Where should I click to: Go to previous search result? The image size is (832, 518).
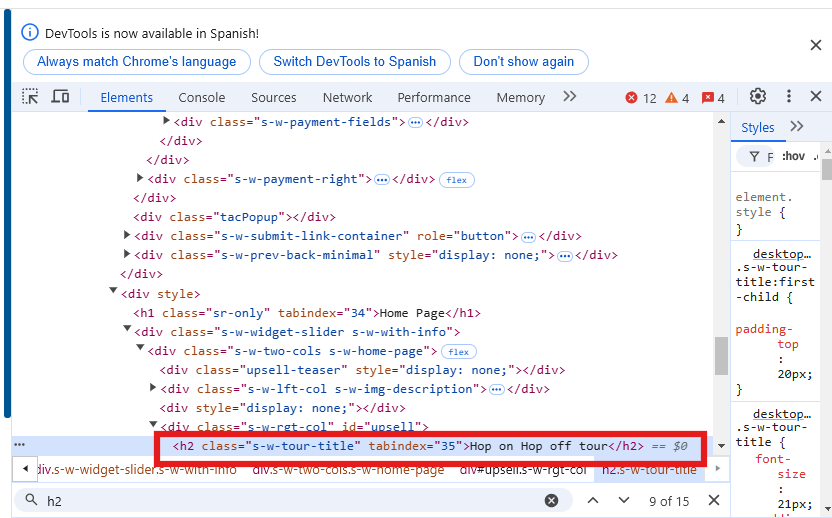pos(593,500)
